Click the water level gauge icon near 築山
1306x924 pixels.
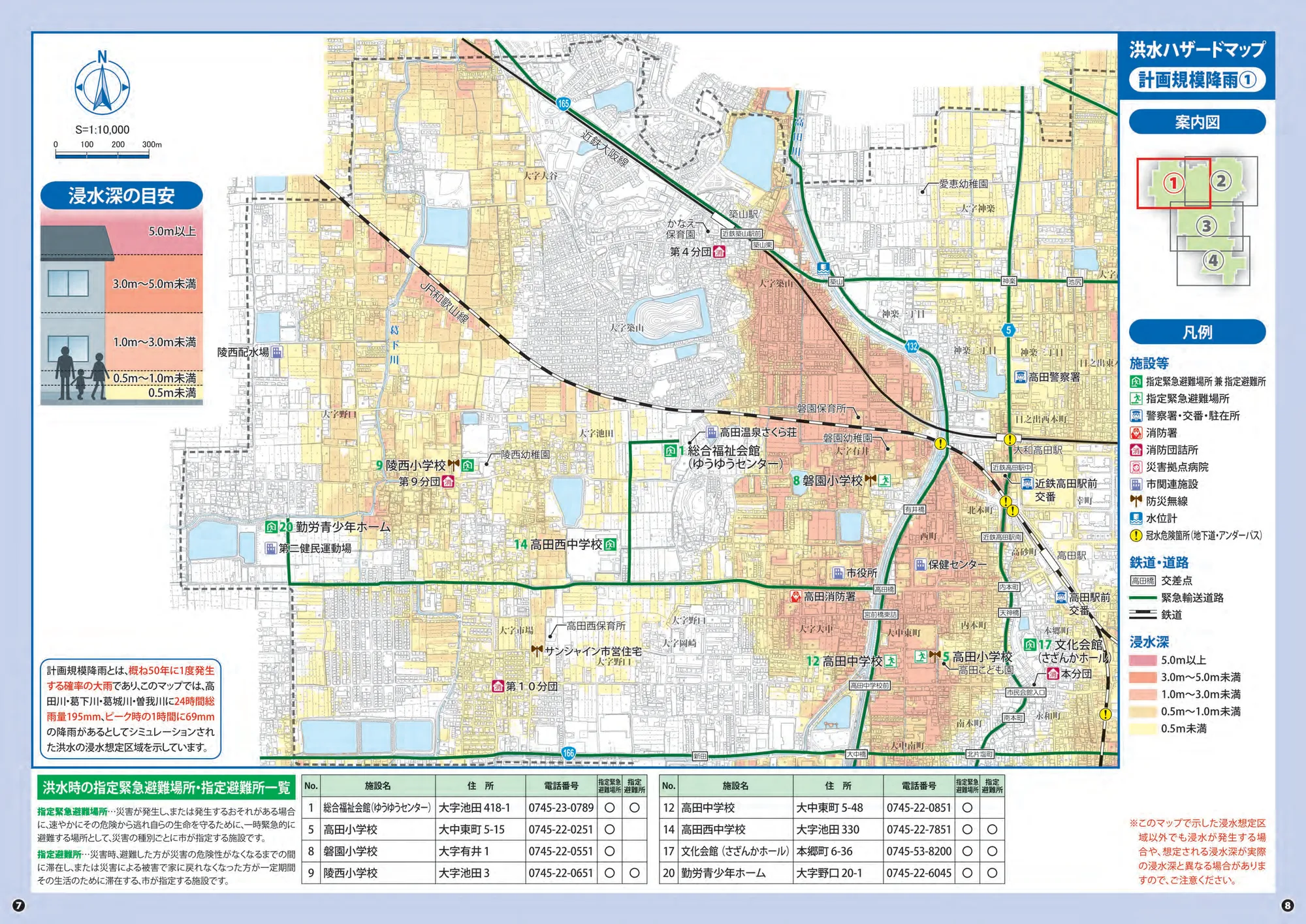pos(823,268)
